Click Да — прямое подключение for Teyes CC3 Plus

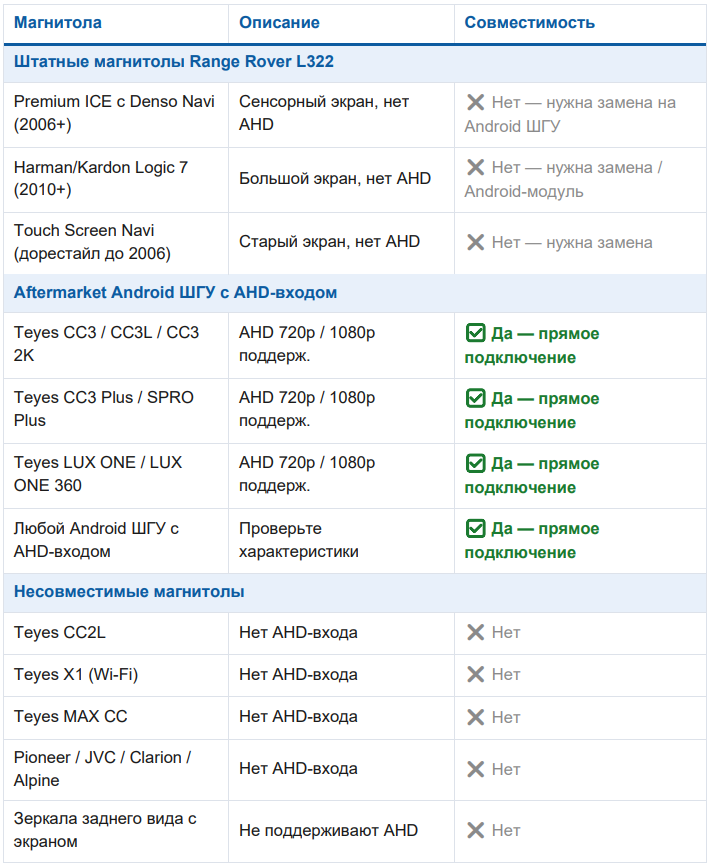coord(532,410)
